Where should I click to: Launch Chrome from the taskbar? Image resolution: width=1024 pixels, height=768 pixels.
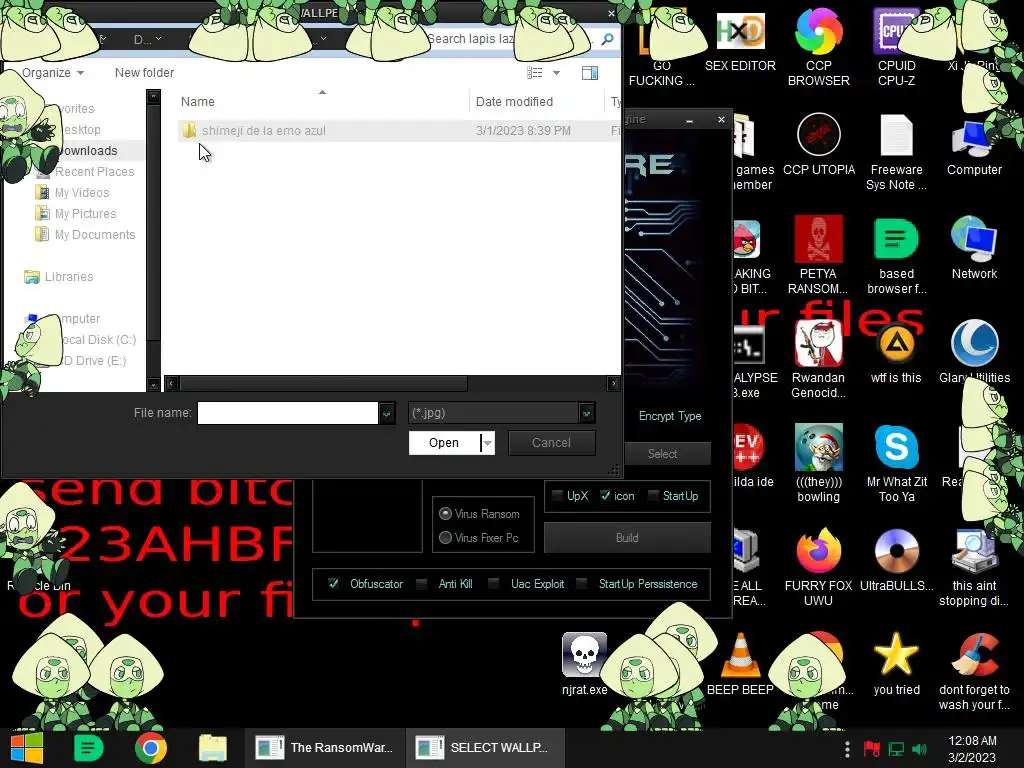click(x=151, y=748)
